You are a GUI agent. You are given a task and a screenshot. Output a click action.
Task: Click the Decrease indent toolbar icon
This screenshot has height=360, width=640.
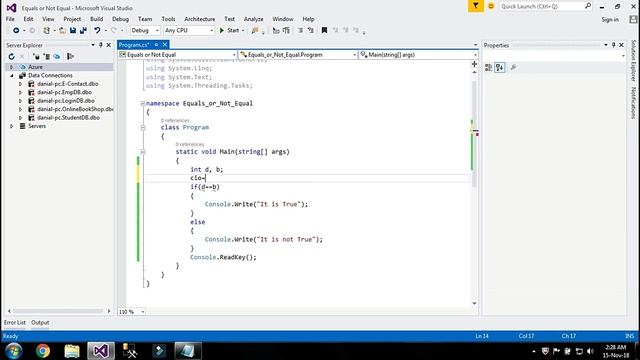coord(300,31)
